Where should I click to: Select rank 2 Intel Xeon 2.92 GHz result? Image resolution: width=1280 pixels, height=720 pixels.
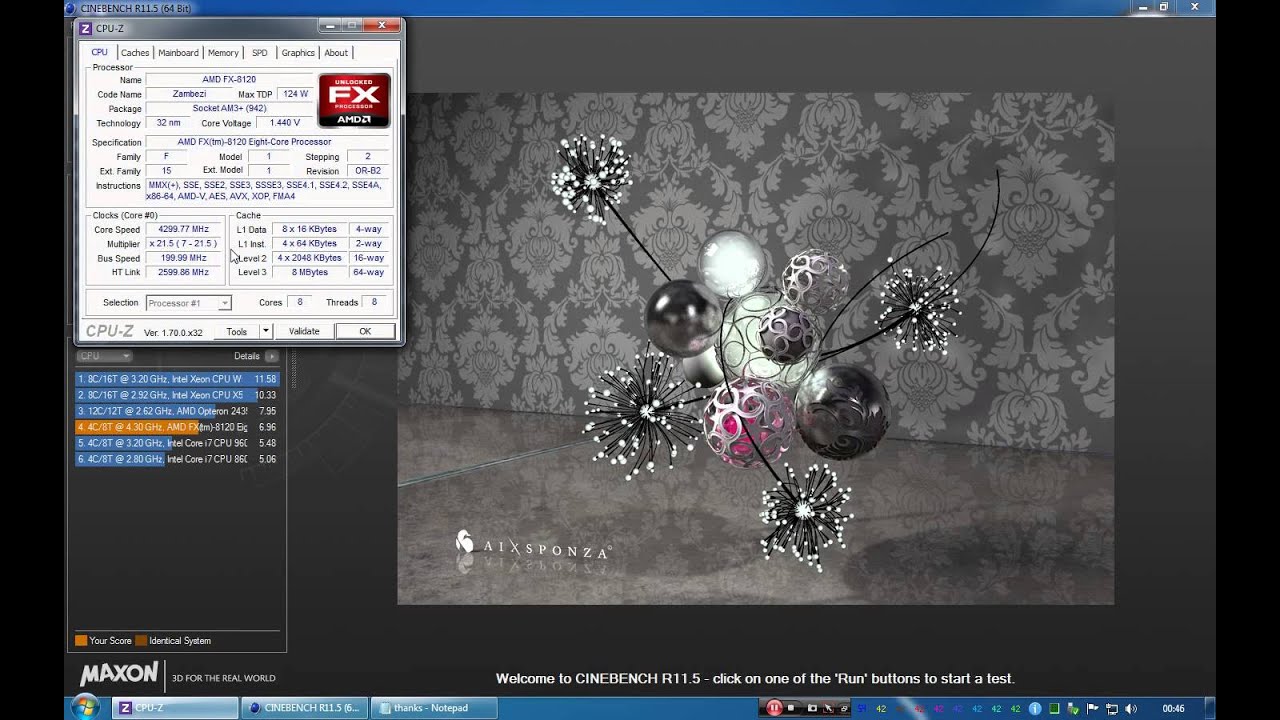[x=177, y=395]
